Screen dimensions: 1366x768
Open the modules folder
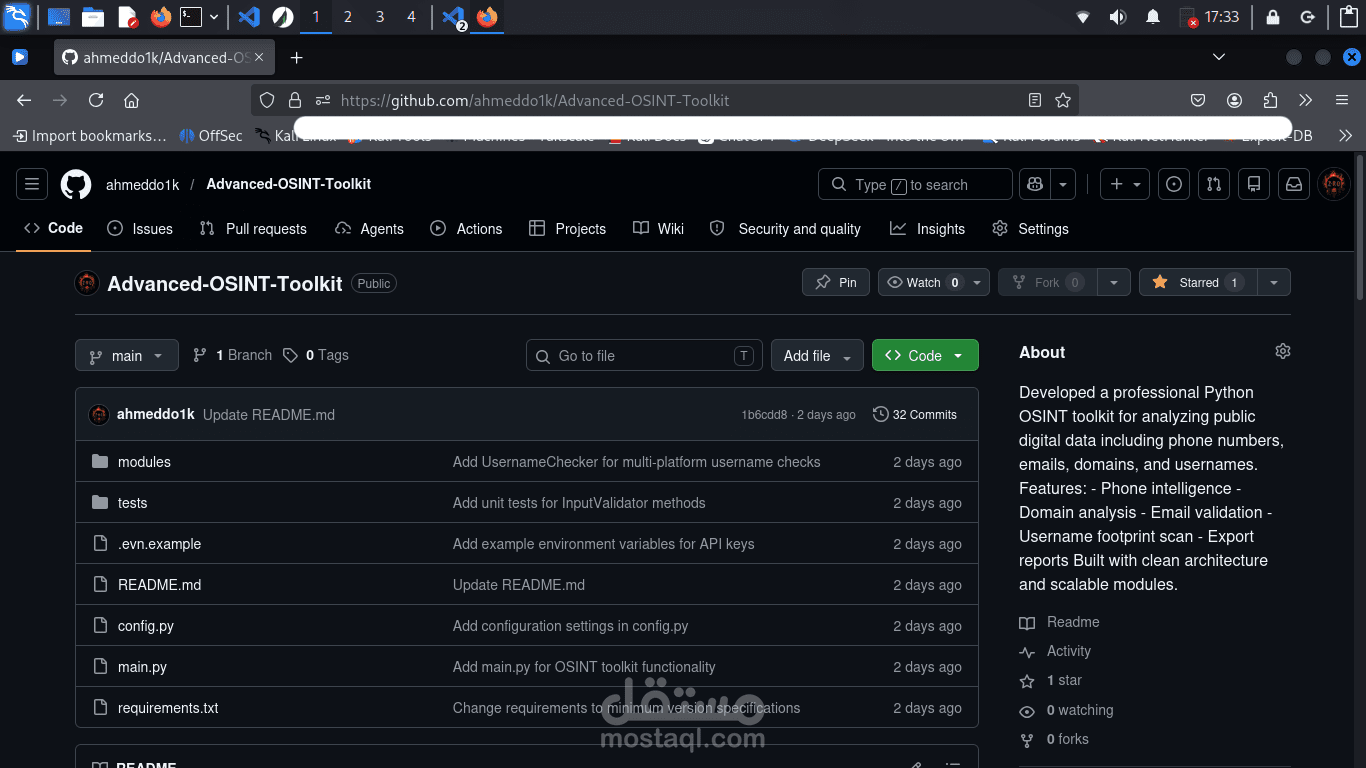(144, 462)
